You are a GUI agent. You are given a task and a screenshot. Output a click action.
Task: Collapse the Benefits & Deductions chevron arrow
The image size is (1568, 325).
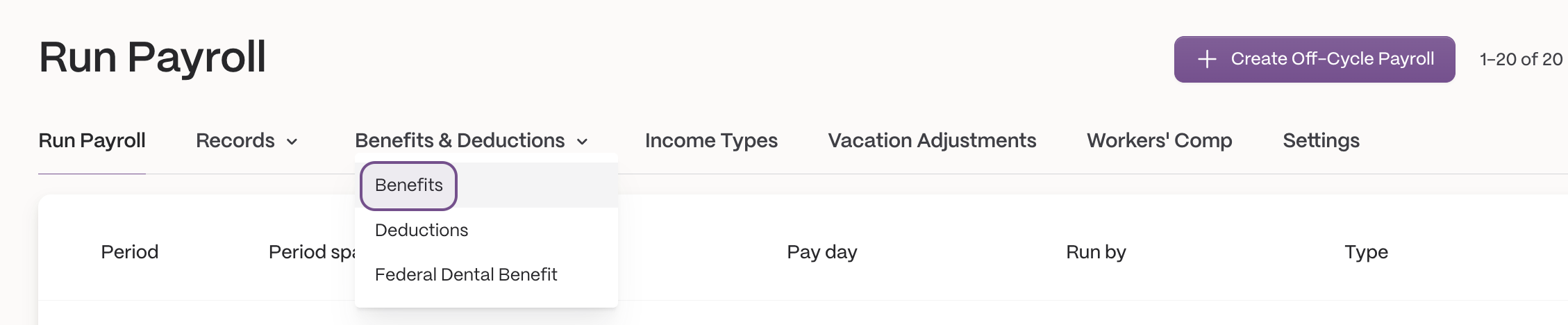(x=583, y=142)
